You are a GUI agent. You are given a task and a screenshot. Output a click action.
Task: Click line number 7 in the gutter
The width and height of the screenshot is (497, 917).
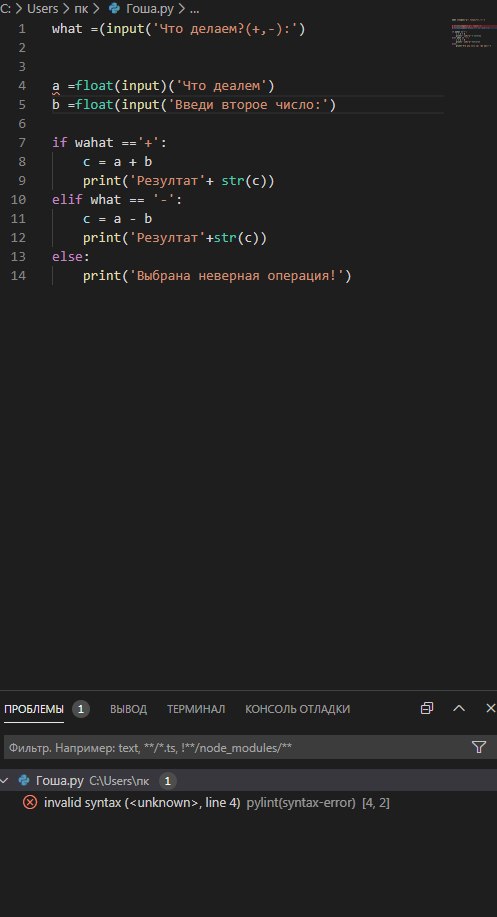[22, 142]
